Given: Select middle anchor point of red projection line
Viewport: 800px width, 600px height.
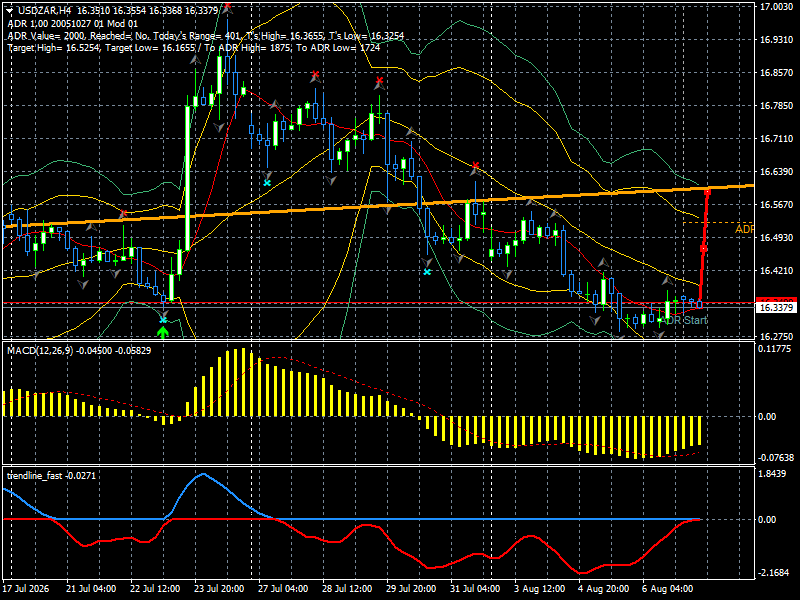Looking at the screenshot, I should pos(703,249).
